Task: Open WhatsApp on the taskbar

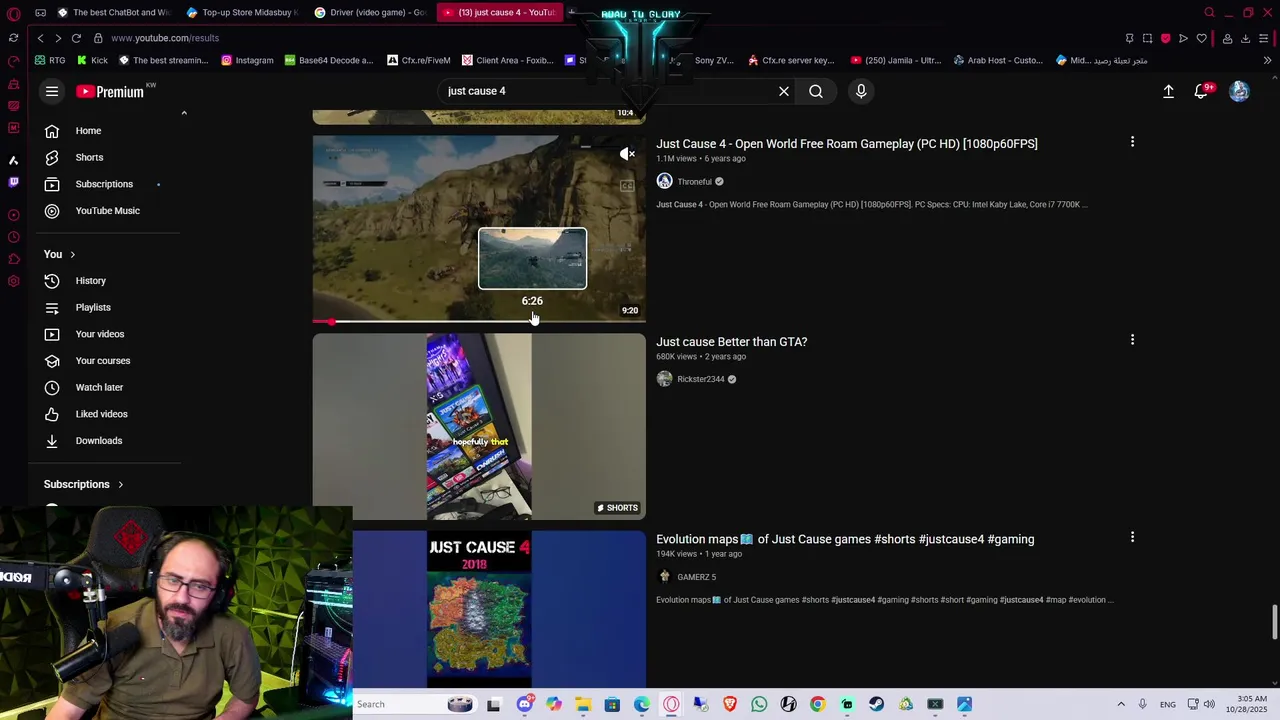Action: [759, 704]
